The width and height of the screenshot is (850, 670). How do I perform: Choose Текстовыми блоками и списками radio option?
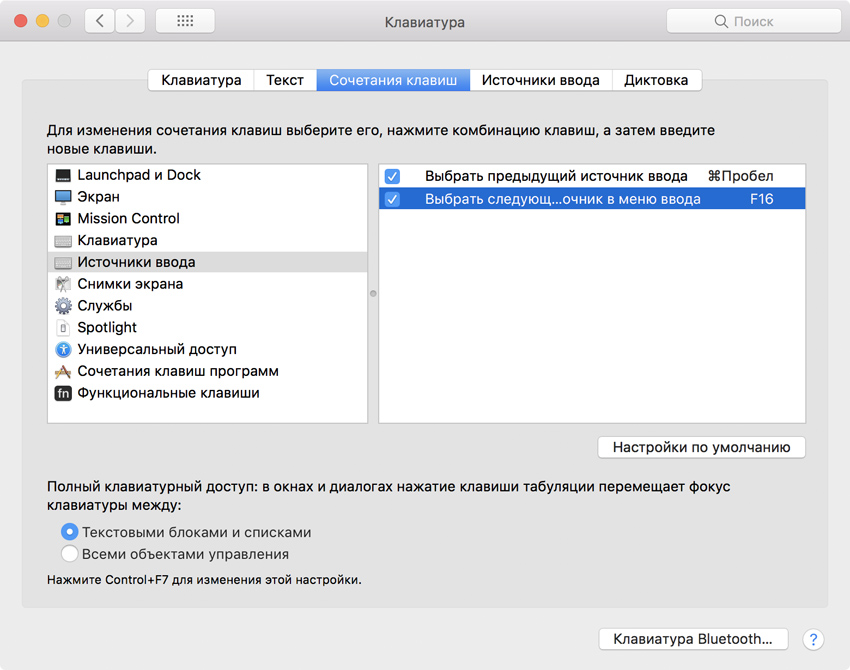pyautogui.click(x=69, y=533)
